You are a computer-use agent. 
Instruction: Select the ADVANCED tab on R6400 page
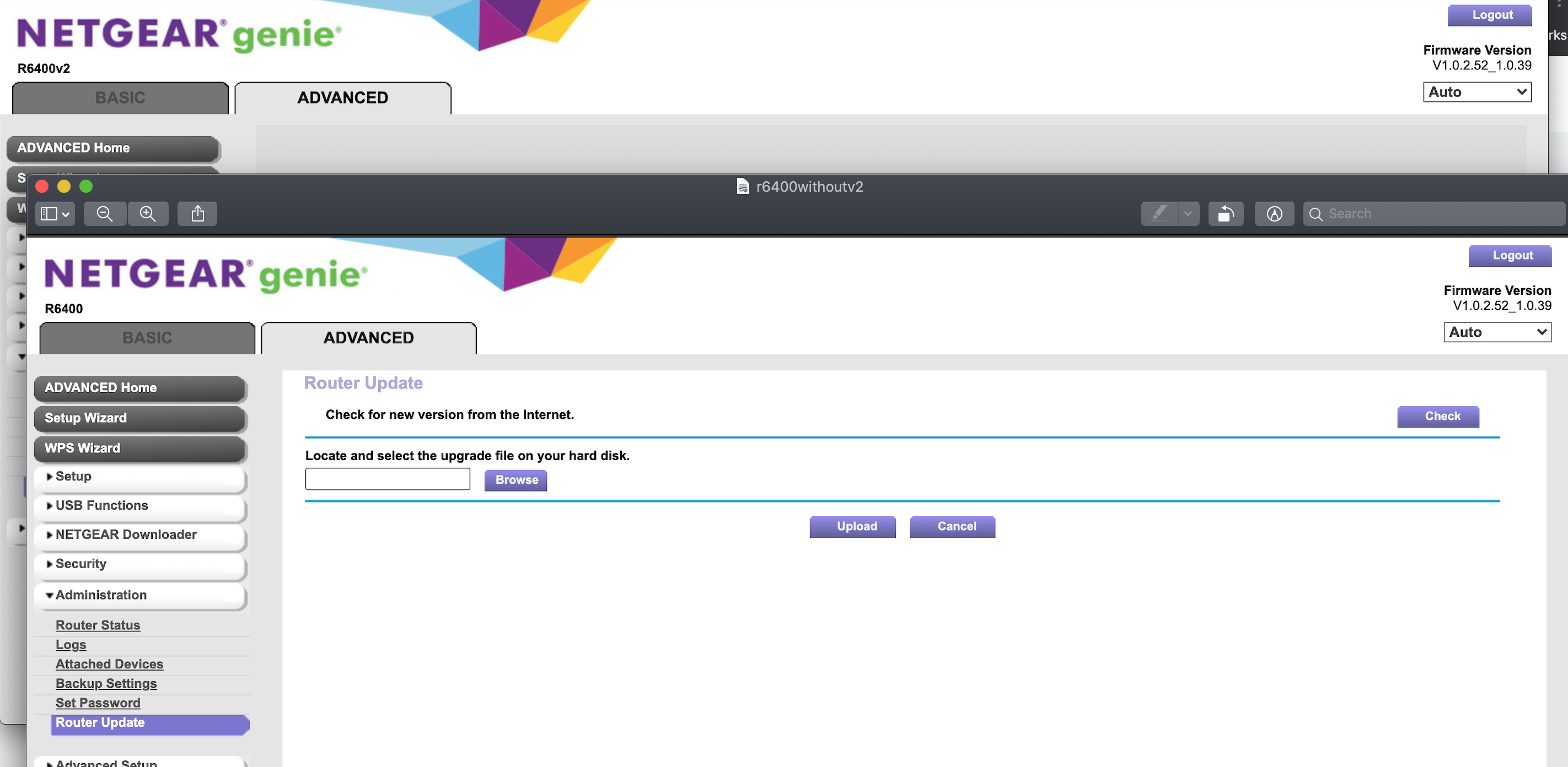[368, 338]
